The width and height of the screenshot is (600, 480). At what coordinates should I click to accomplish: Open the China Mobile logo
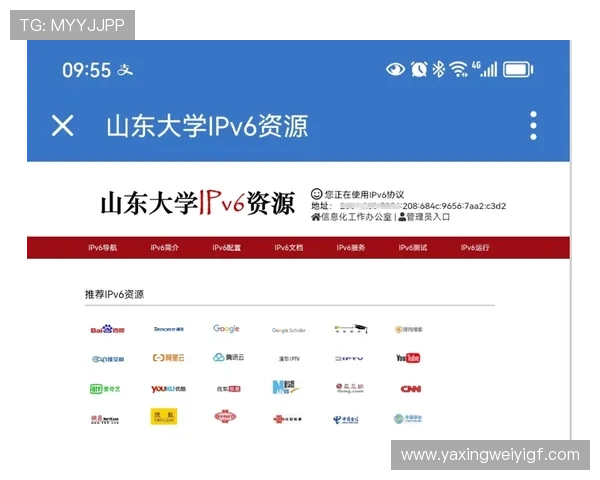pos(408,418)
